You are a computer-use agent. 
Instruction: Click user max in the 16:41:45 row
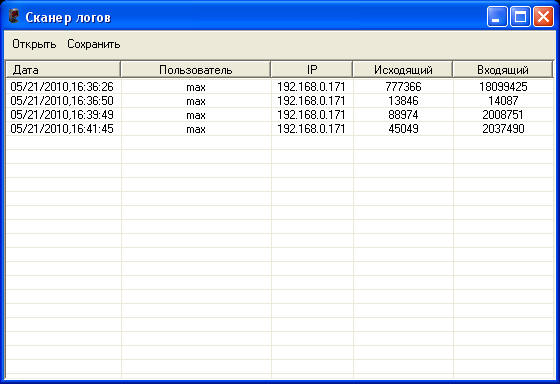196,129
